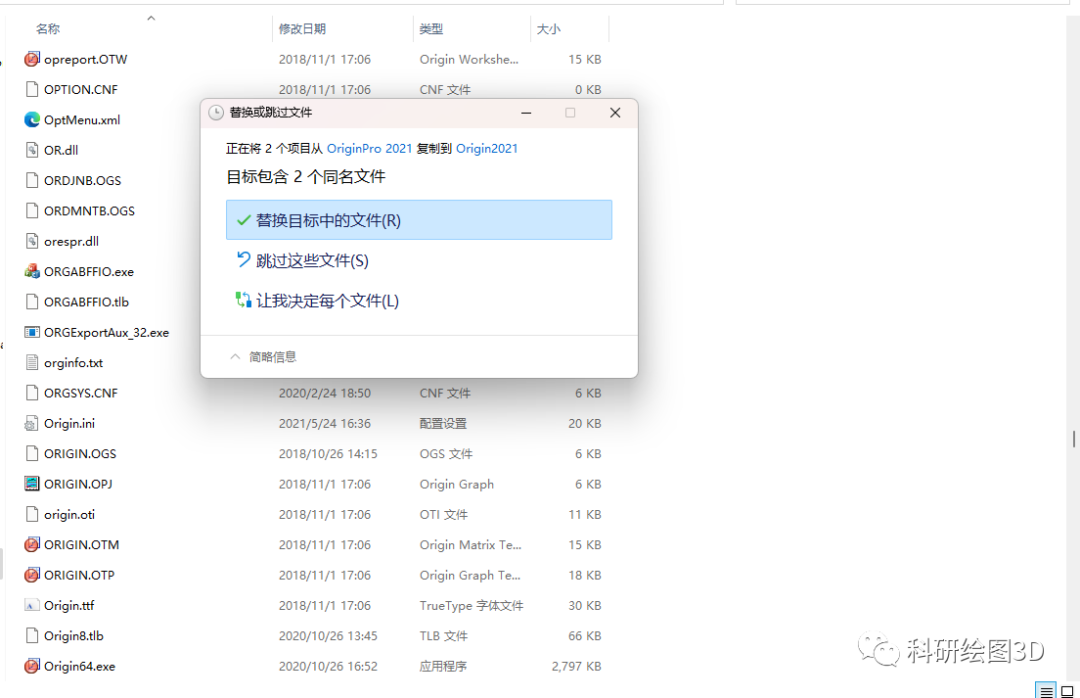1080x698 pixels.
Task: Click date 2020/2/24 18:50
Action: coord(324,393)
